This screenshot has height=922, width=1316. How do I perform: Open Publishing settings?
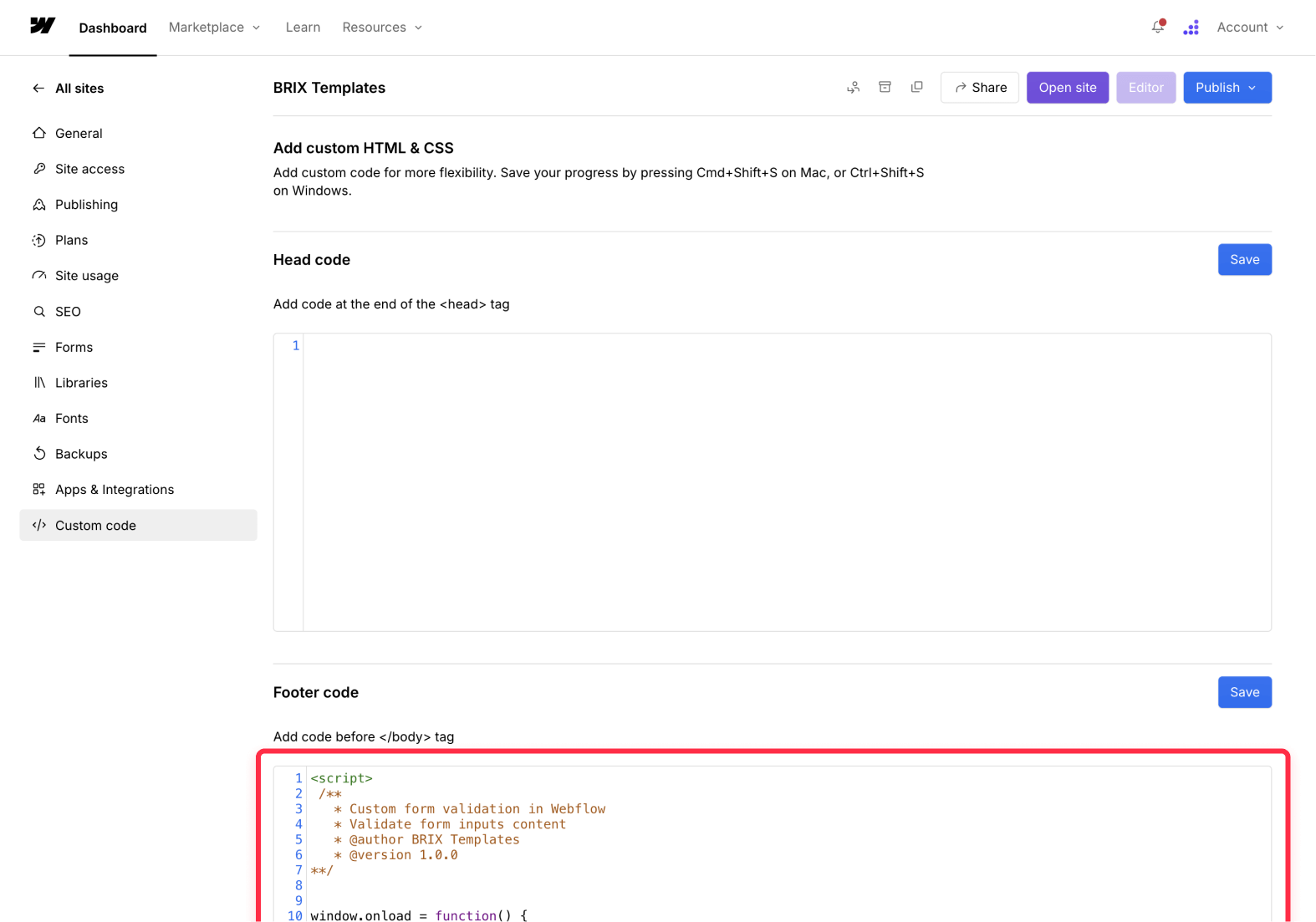(x=138, y=204)
